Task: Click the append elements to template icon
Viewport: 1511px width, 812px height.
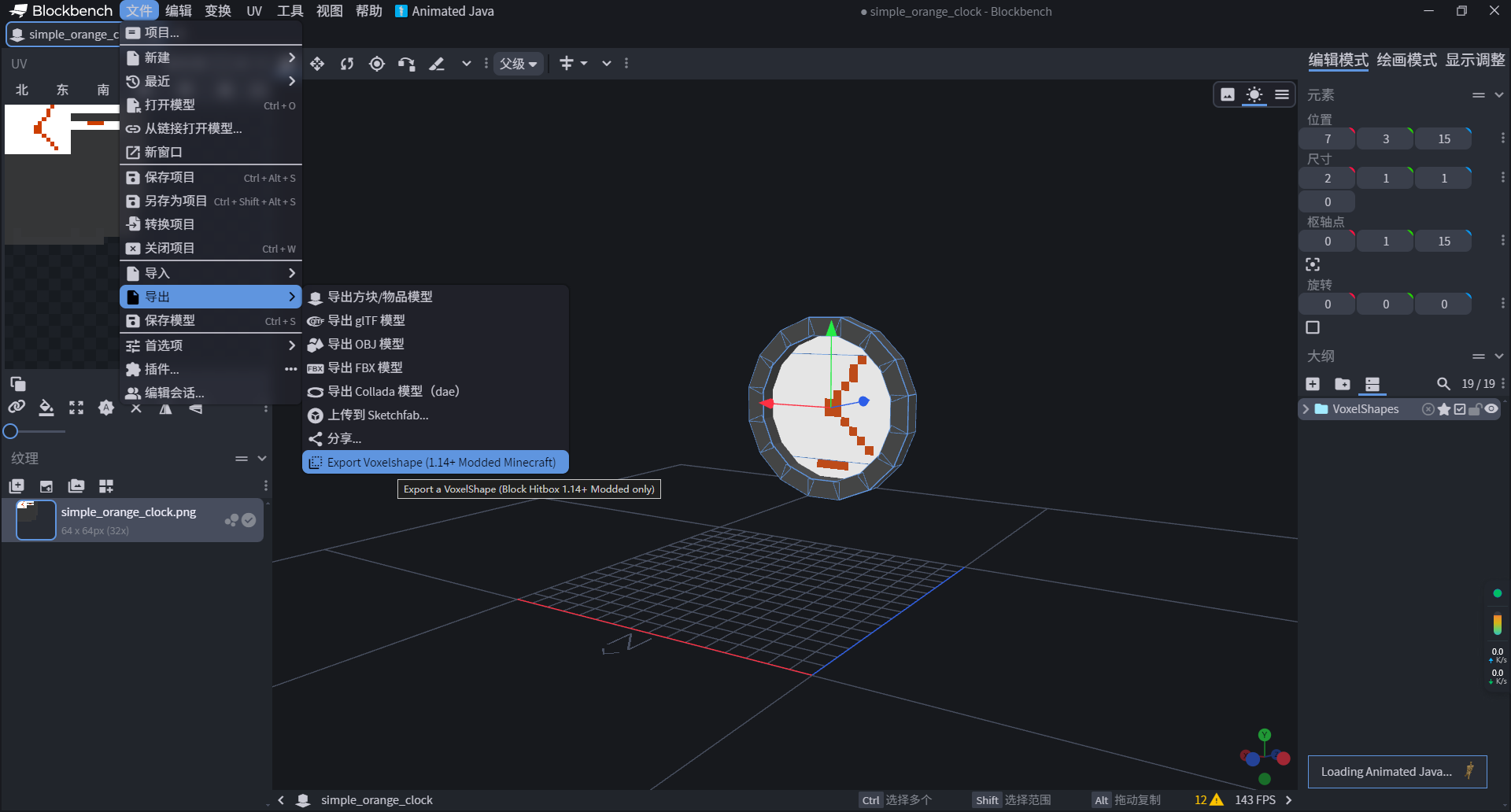Action: [x=106, y=486]
